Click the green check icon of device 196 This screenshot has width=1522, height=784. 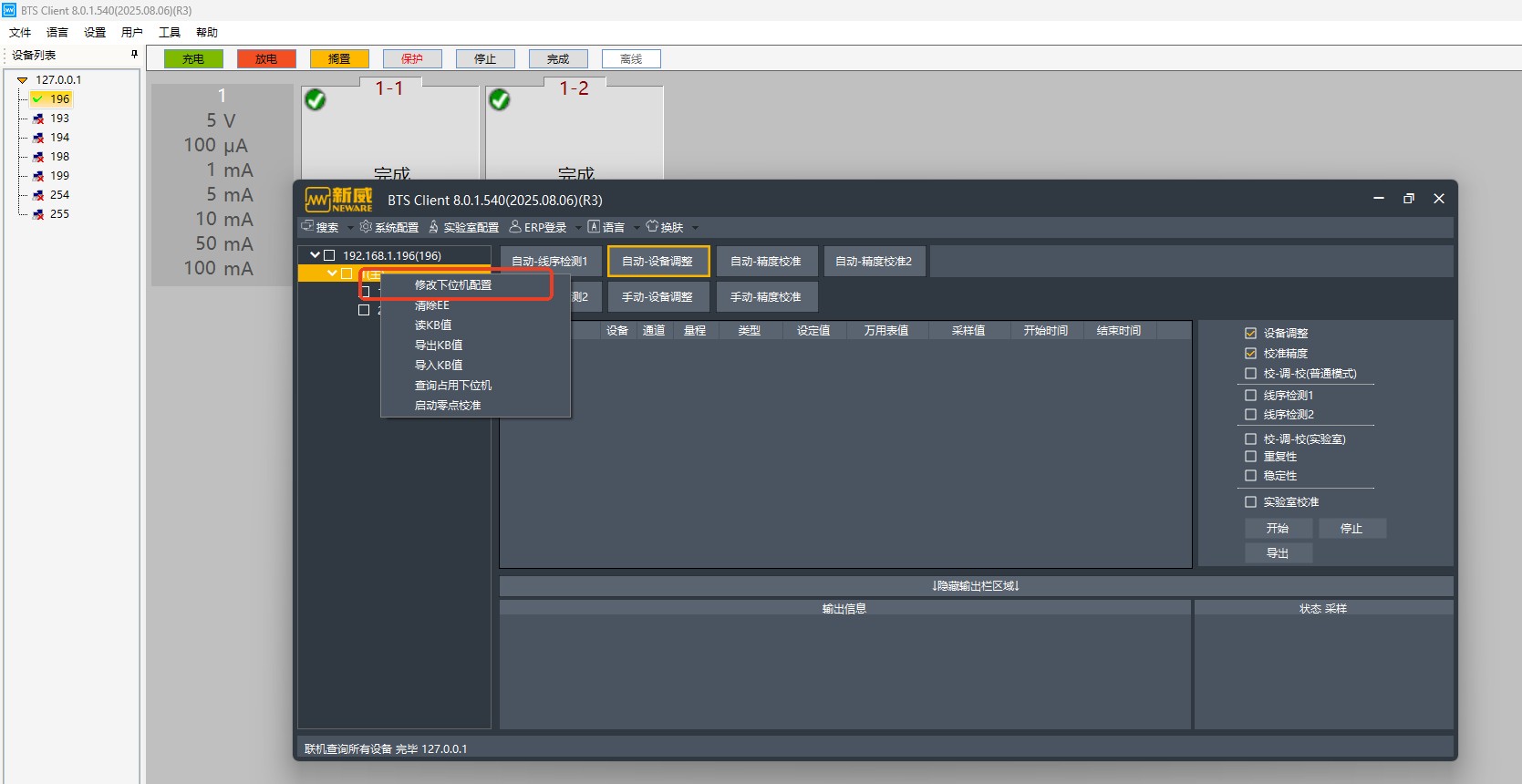pos(38,98)
